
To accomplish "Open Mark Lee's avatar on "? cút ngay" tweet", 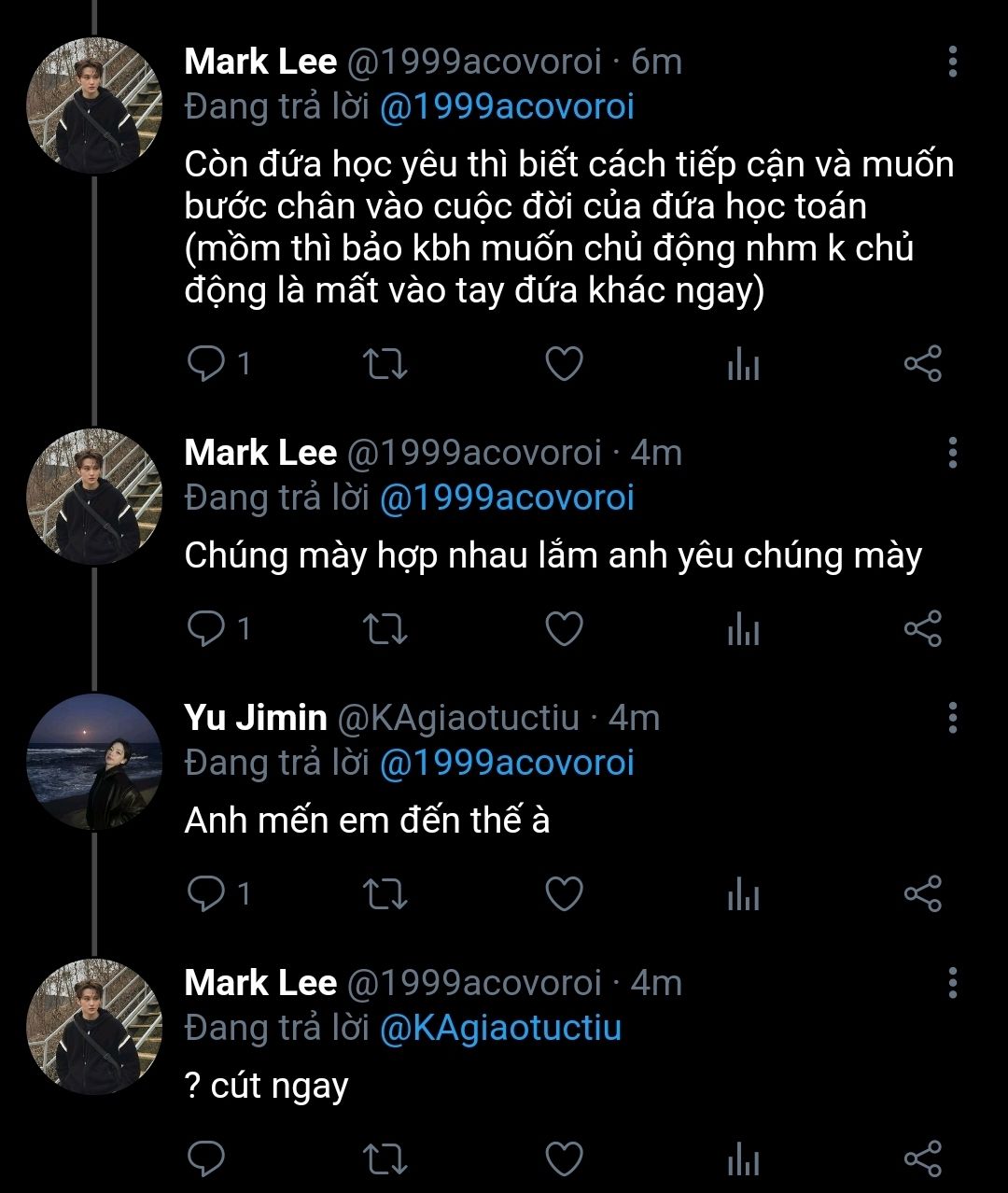I will point(94,1027).
